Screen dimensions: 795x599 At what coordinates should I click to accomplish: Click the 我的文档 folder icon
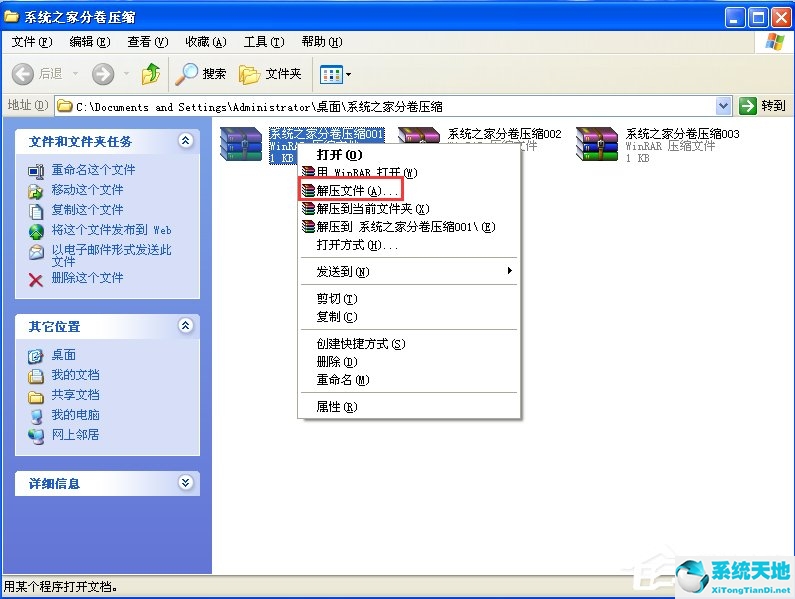35,376
